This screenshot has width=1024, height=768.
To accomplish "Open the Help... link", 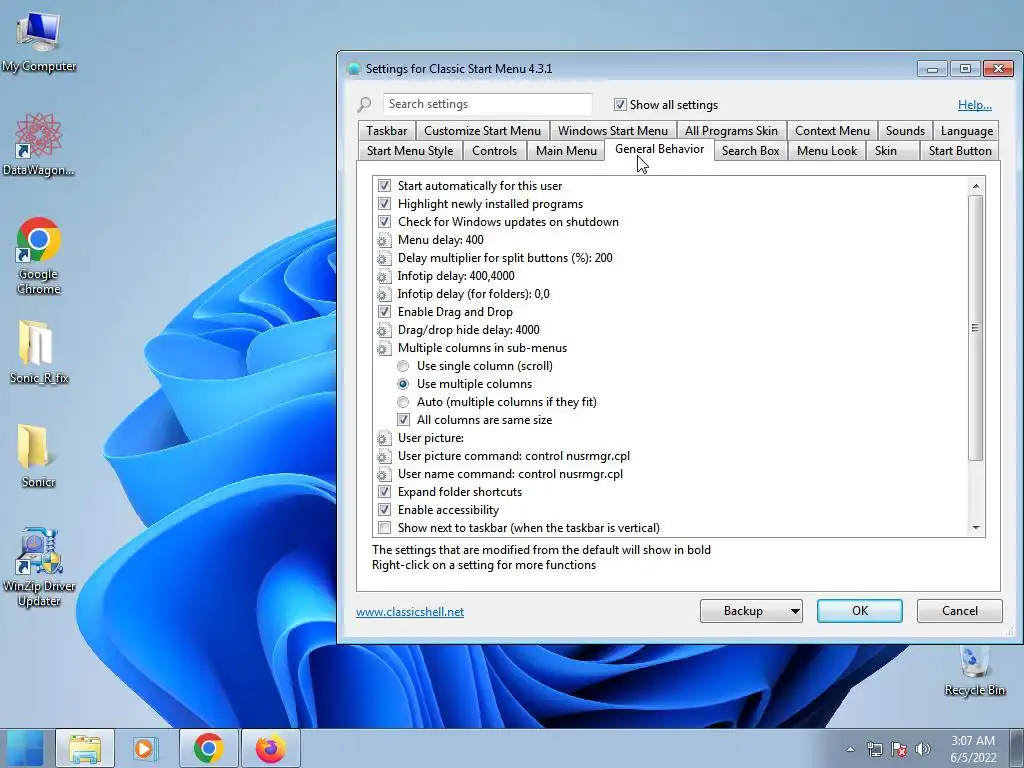I will point(974,104).
